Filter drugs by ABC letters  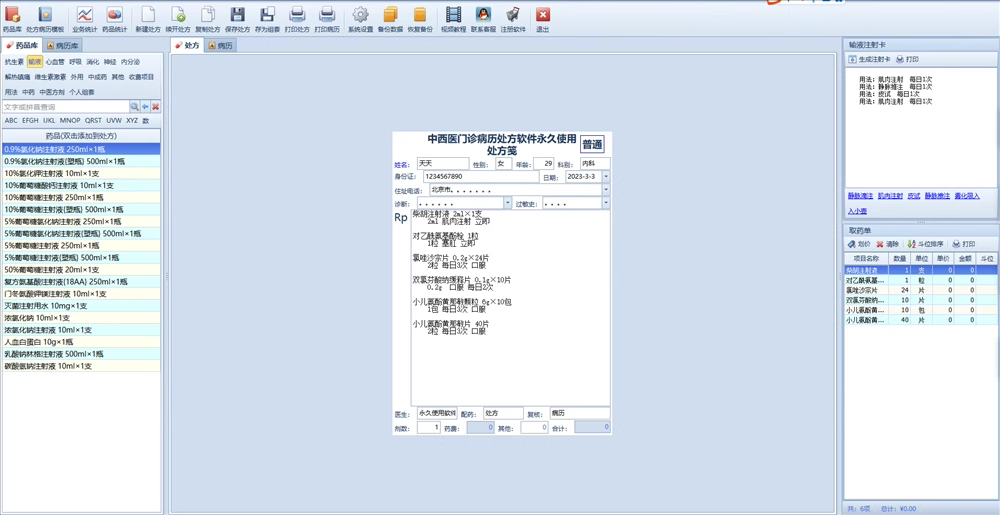(x=11, y=120)
